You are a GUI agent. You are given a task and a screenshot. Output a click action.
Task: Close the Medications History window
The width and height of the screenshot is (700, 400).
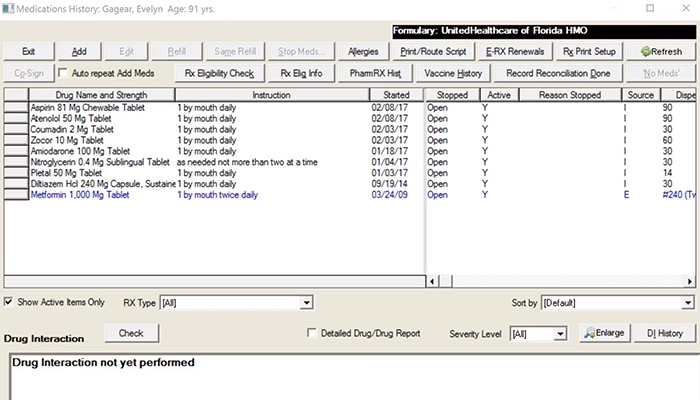pyautogui.click(x=686, y=8)
